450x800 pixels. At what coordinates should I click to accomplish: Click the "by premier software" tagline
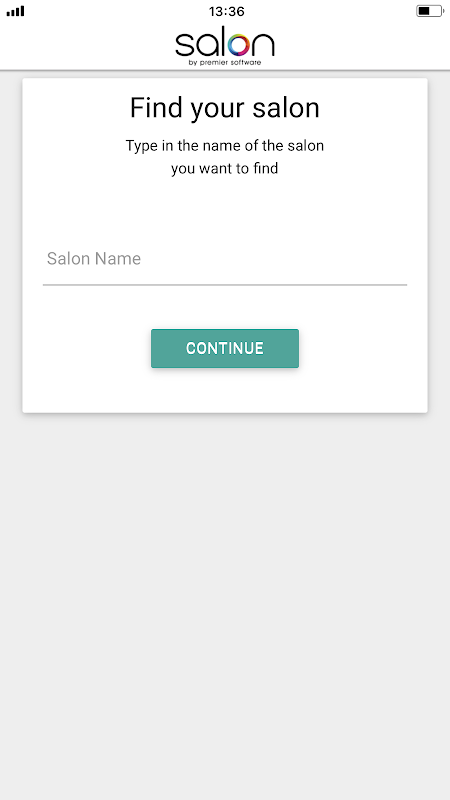[225, 62]
